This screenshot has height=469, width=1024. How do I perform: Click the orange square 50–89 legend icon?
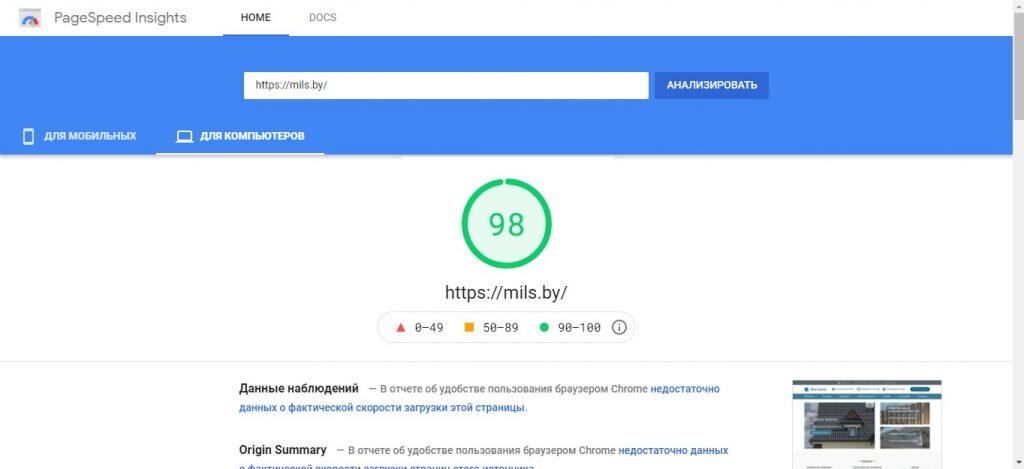[x=469, y=327]
